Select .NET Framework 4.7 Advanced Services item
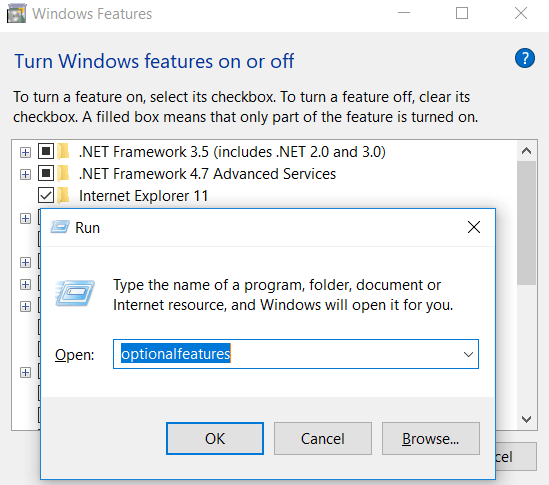 pyautogui.click(x=207, y=174)
